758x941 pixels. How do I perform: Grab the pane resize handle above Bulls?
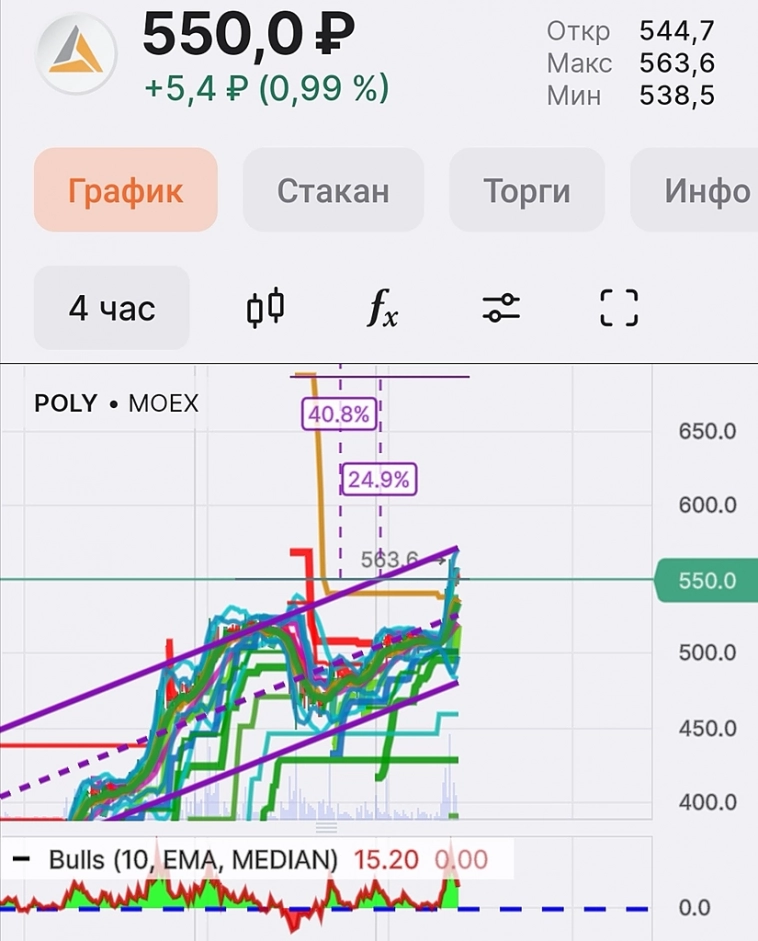[x=327, y=828]
